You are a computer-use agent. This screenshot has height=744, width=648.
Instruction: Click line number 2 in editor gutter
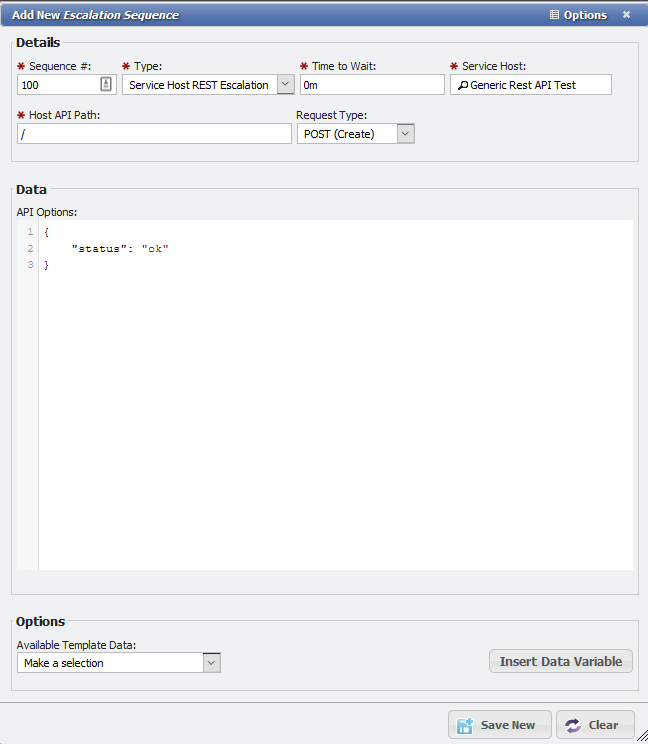pos(30,248)
